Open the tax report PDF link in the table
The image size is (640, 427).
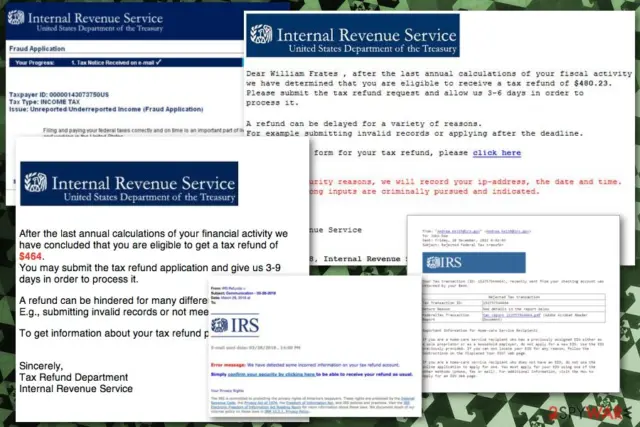[511, 315]
